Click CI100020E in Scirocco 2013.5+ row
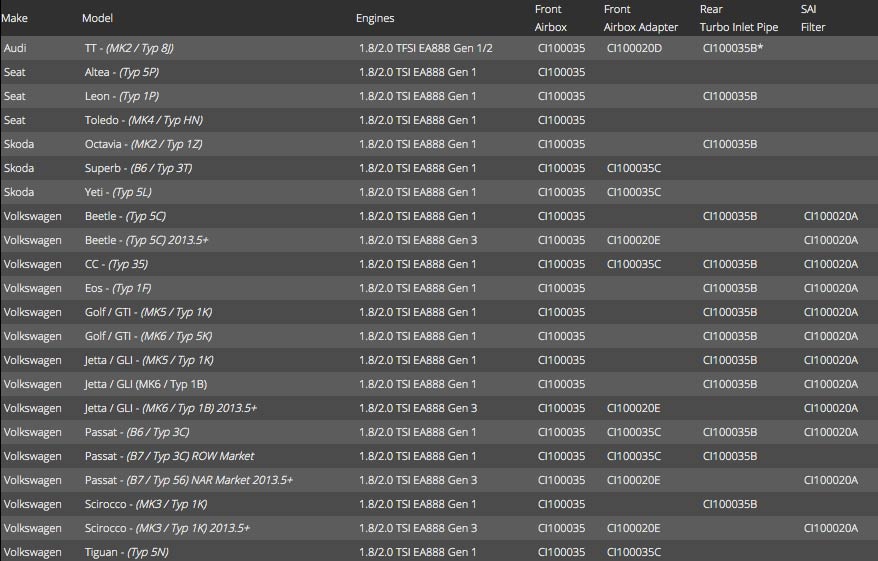Viewport: 878px width, 561px height. click(633, 528)
